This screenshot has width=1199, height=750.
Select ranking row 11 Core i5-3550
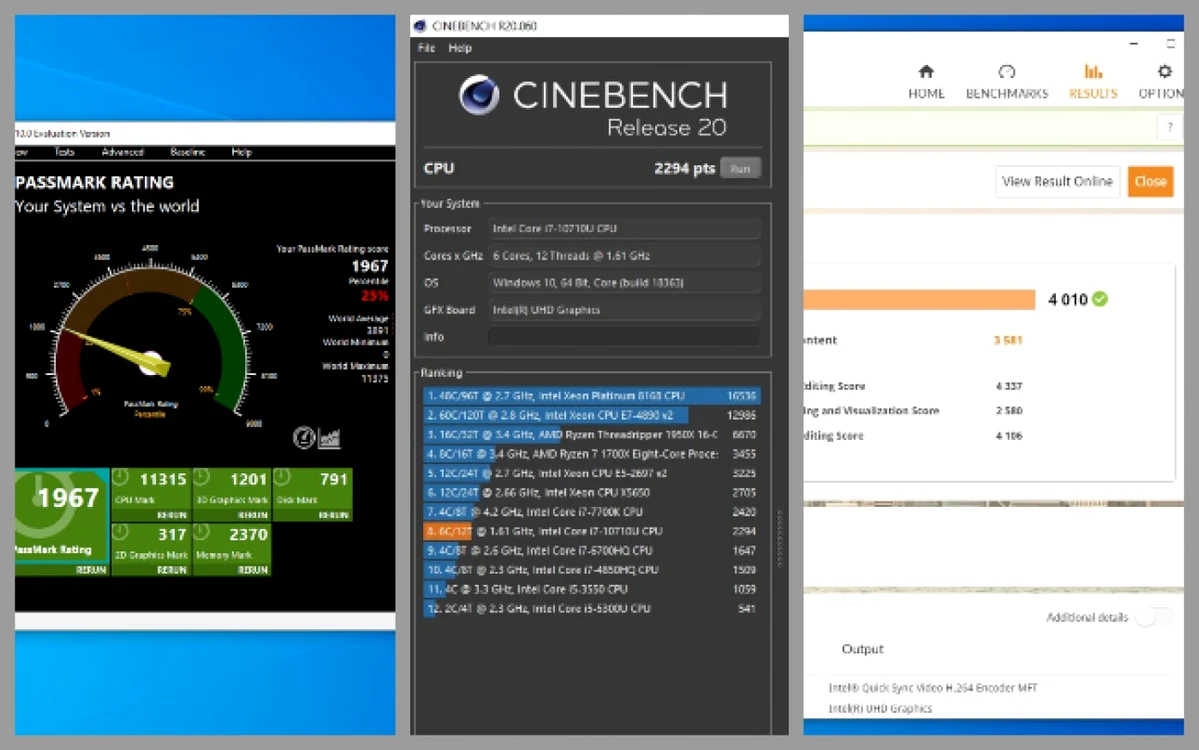[591, 589]
